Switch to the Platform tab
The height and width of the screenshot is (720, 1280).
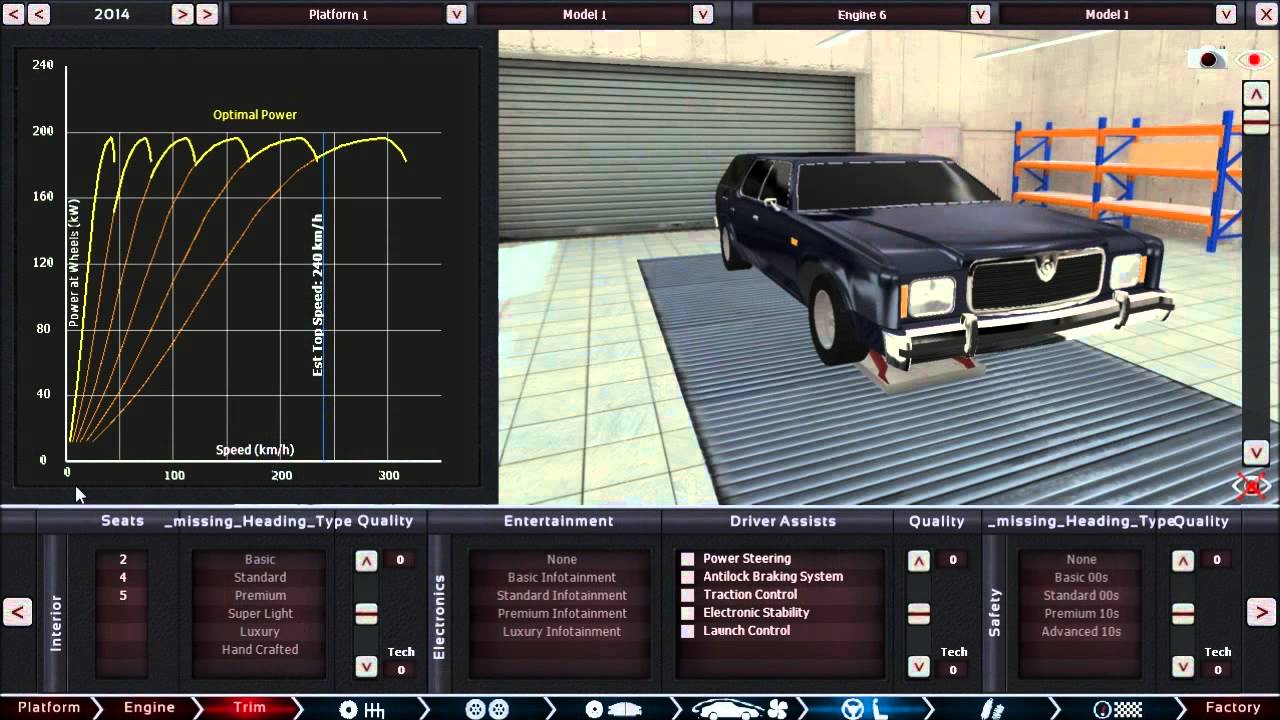49,708
